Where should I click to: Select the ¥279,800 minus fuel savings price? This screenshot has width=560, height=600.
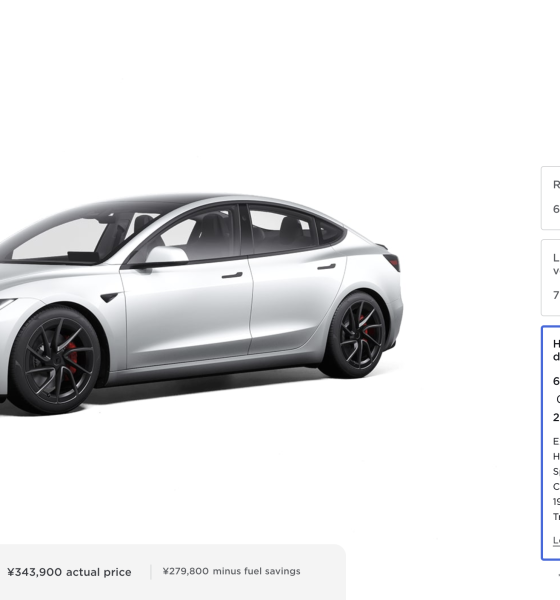coord(231,571)
